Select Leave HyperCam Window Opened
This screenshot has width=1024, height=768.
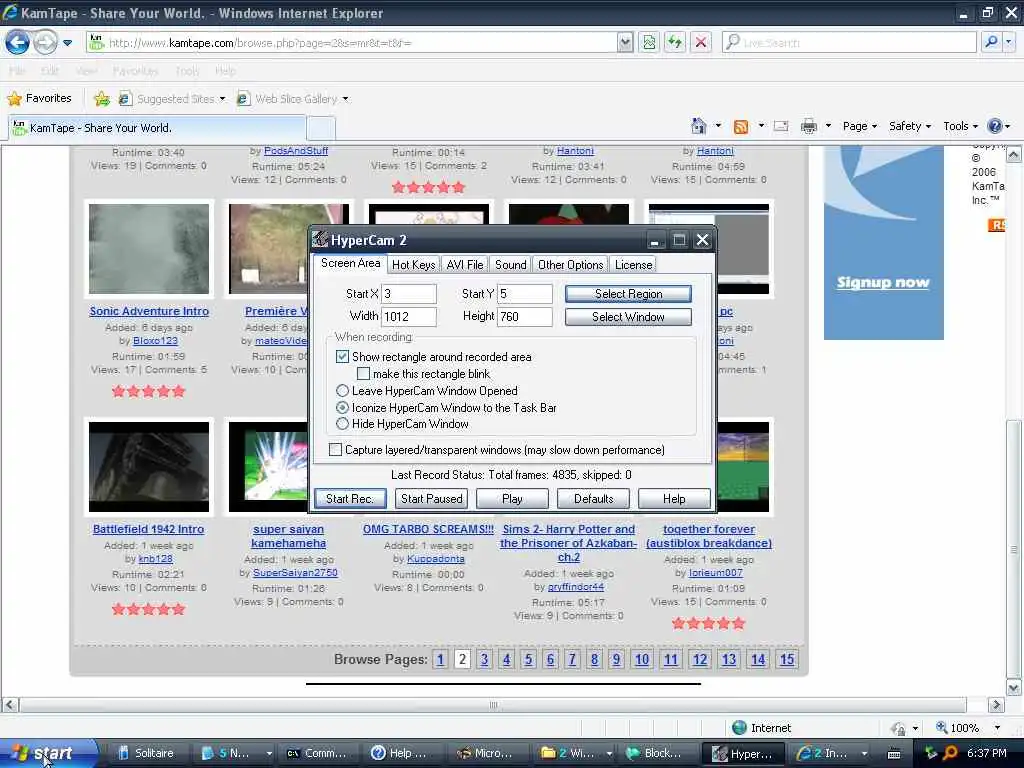[342, 391]
